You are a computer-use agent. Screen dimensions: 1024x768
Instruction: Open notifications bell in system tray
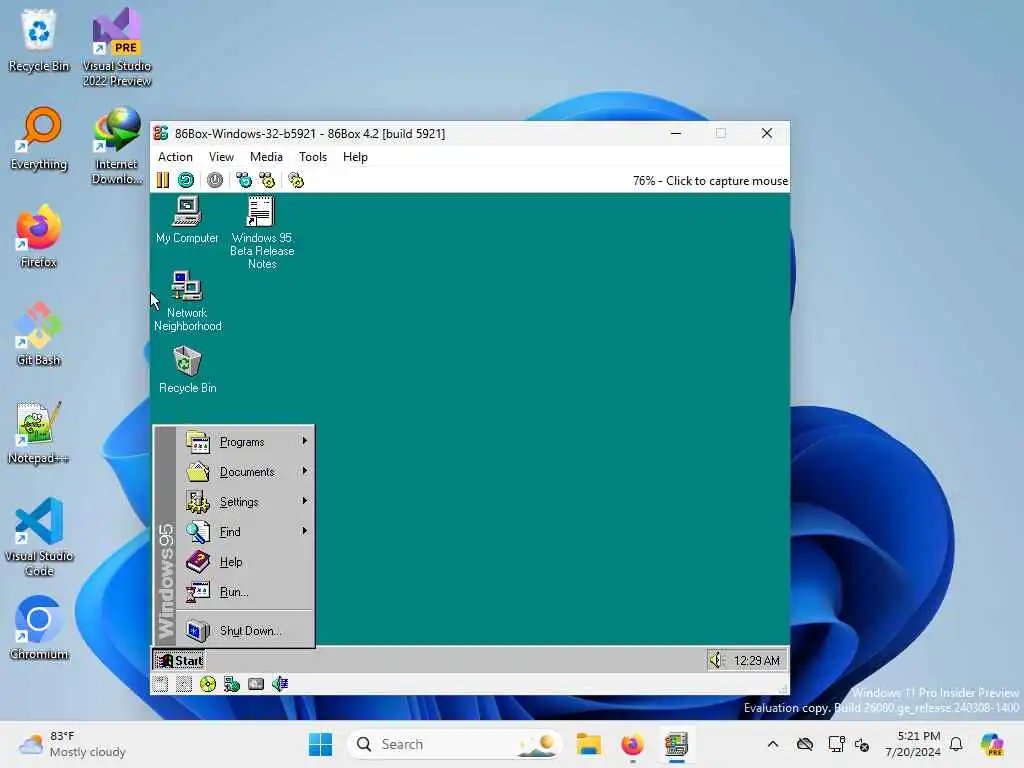coord(956,744)
